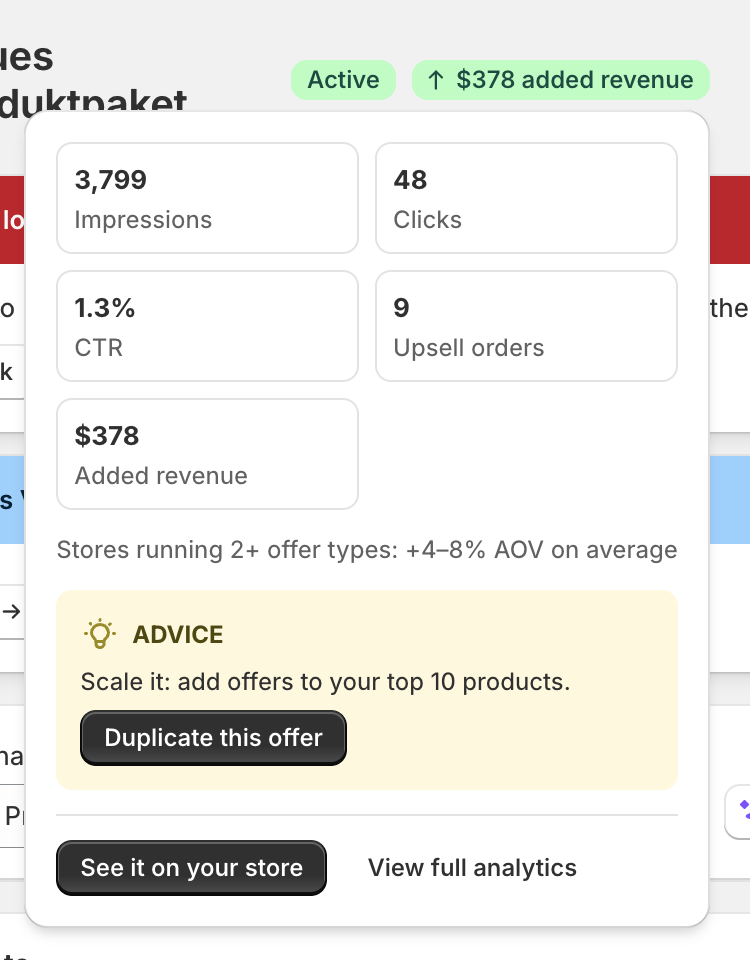
Task: Click the right arrow icon at left edge
Action: (x=11, y=611)
